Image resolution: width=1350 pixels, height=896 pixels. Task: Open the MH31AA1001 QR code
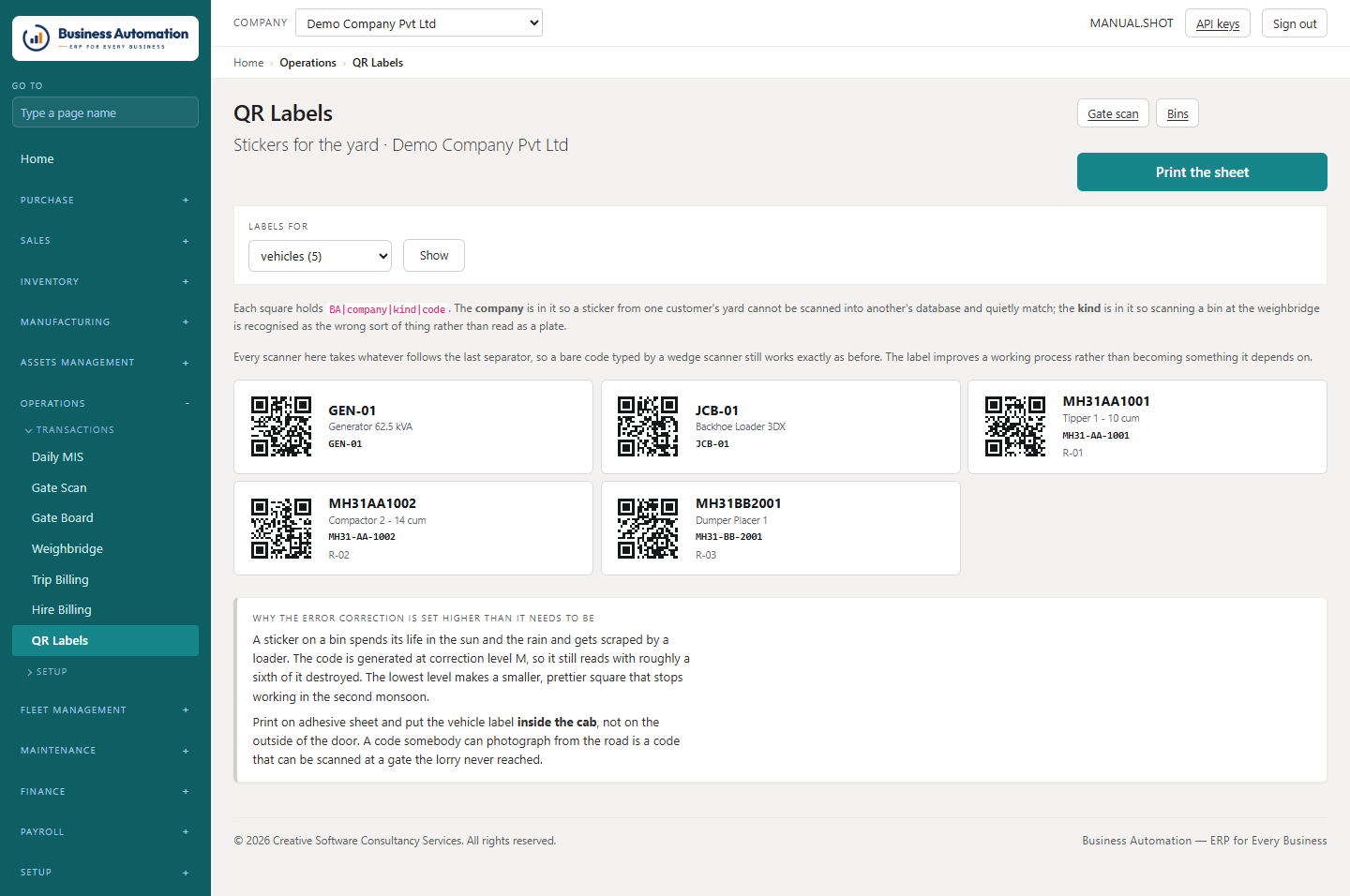pyautogui.click(x=1015, y=426)
